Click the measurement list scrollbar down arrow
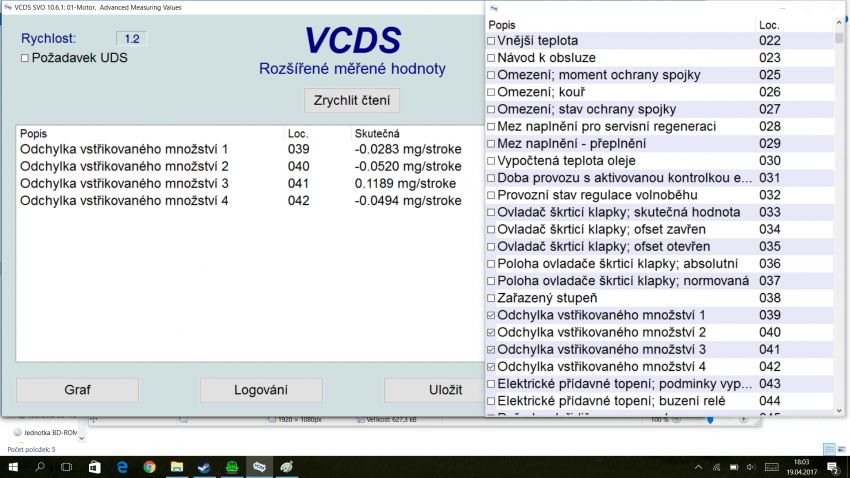 [x=839, y=410]
